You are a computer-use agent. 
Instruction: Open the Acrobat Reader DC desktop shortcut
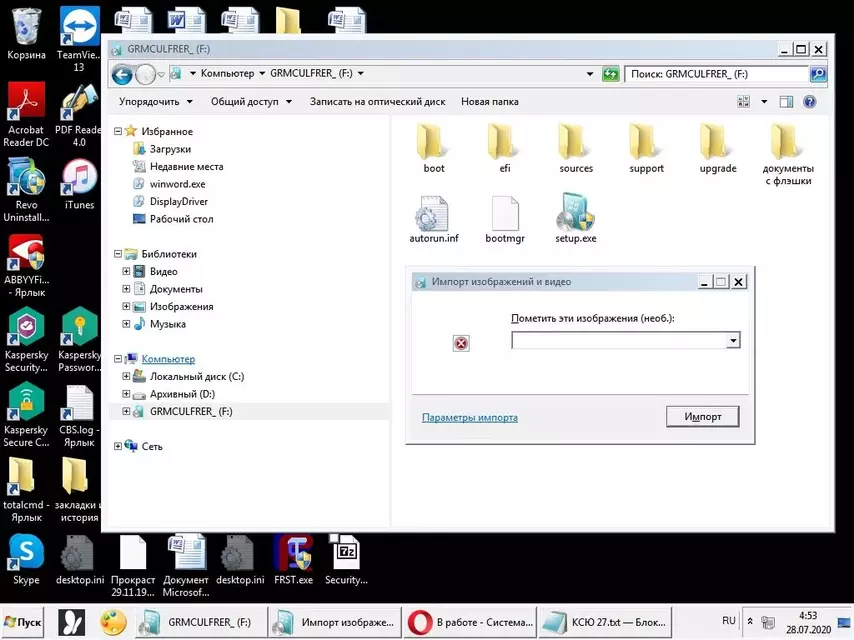click(26, 114)
